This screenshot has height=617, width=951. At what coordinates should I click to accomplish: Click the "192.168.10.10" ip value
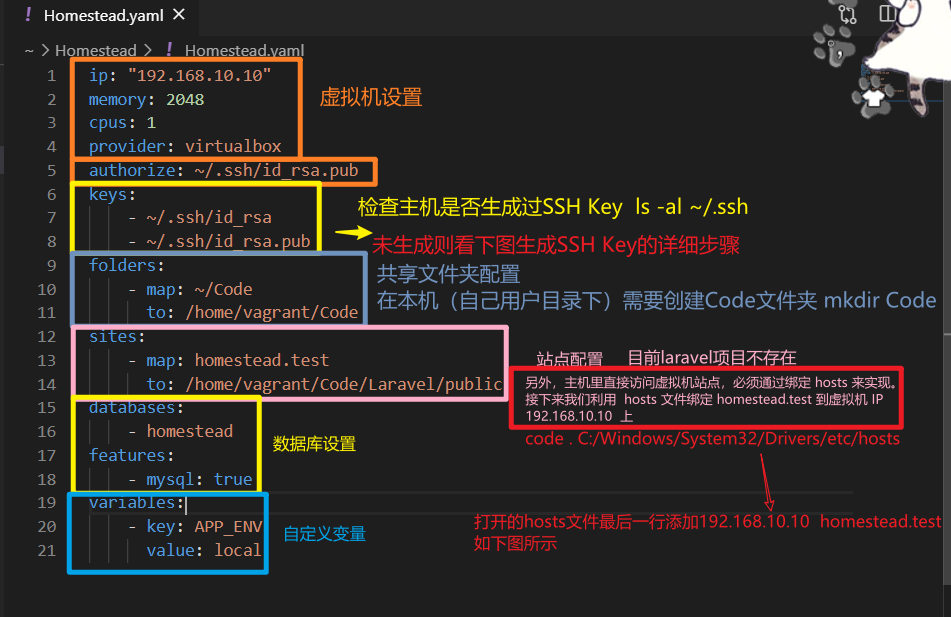point(200,75)
